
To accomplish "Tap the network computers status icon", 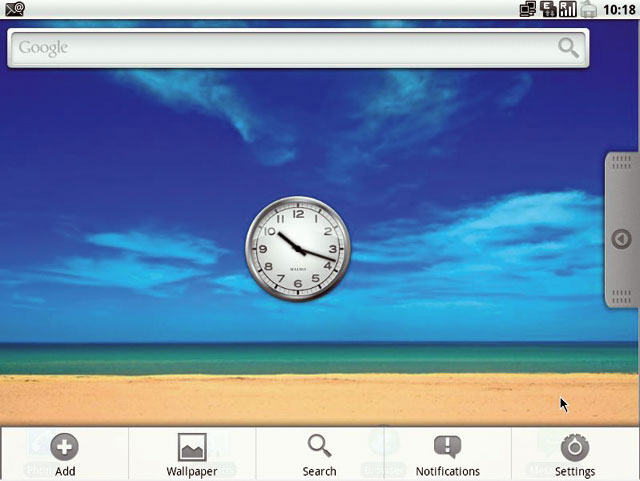I will 528,9.
